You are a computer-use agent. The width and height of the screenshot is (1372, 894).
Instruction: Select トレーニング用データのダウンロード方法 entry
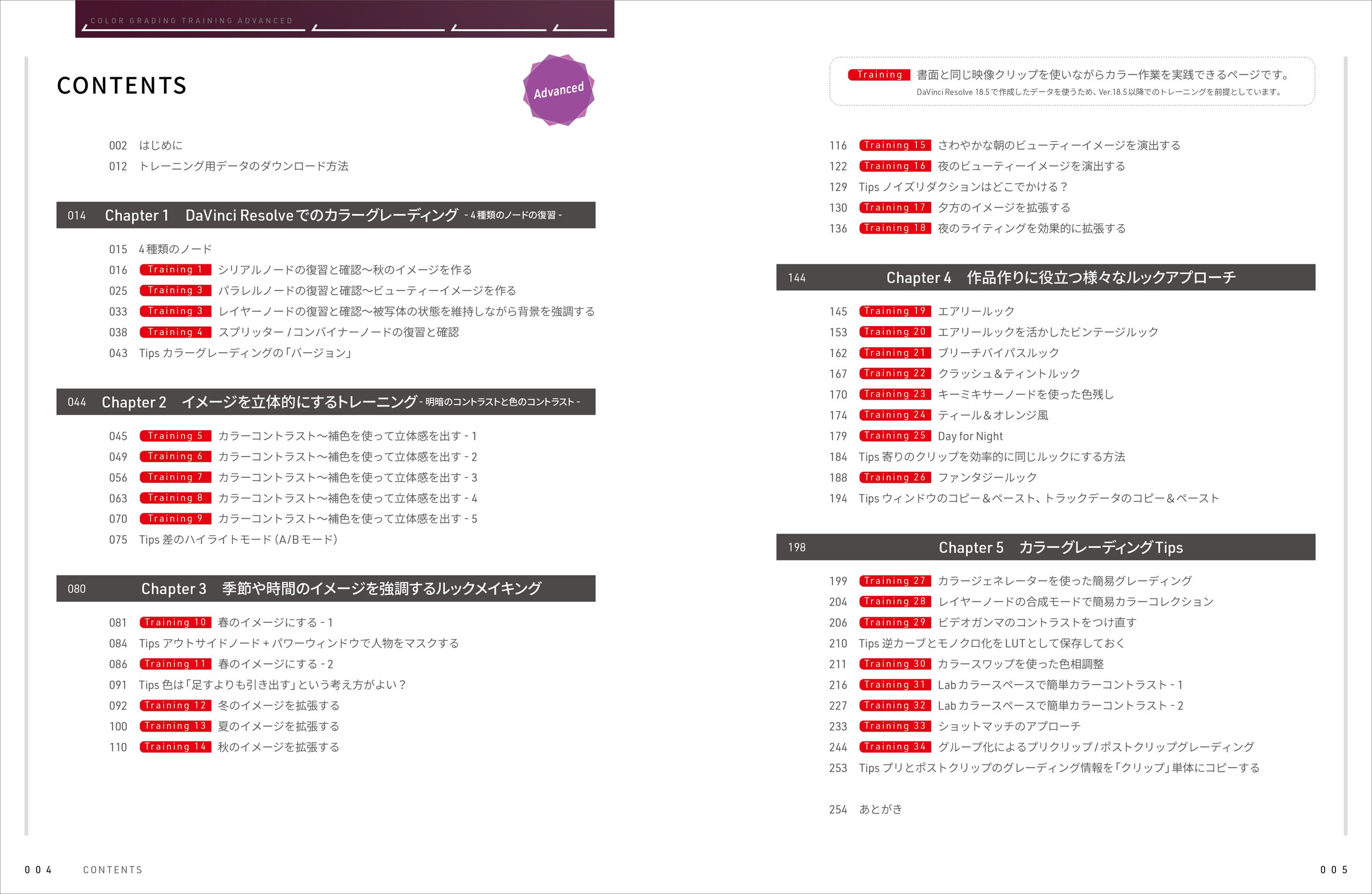[x=229, y=166]
